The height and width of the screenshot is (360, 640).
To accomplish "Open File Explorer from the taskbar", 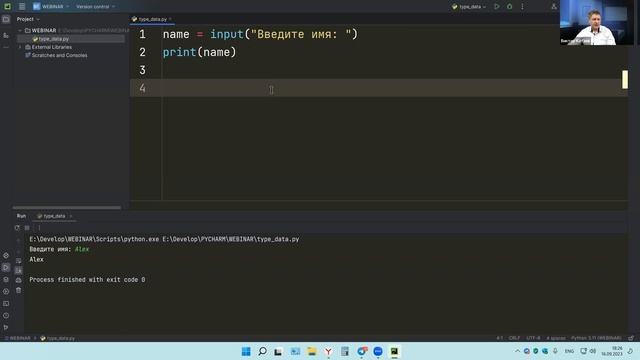I will pos(312,351).
